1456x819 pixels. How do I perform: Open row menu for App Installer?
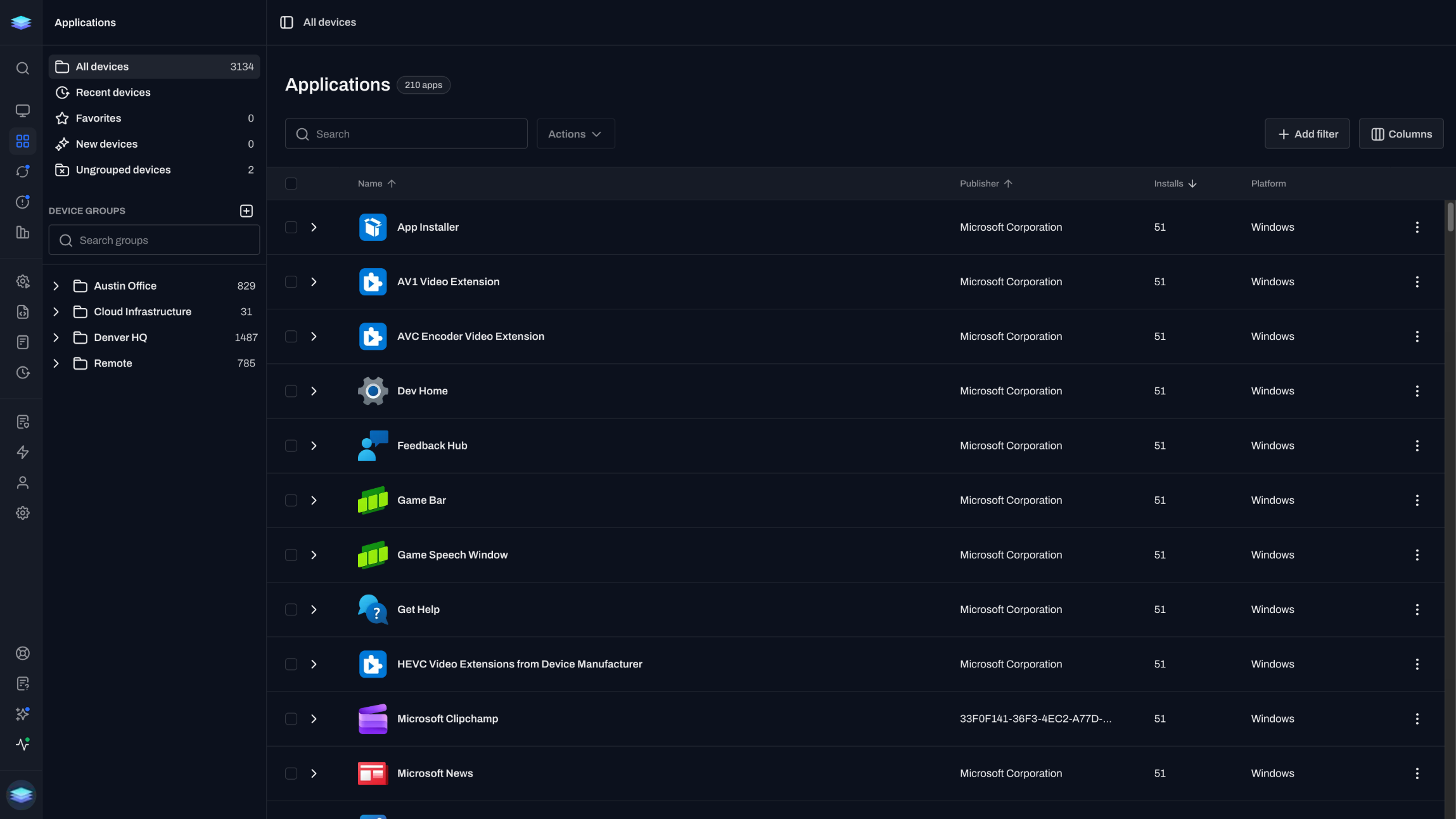[x=1417, y=227]
